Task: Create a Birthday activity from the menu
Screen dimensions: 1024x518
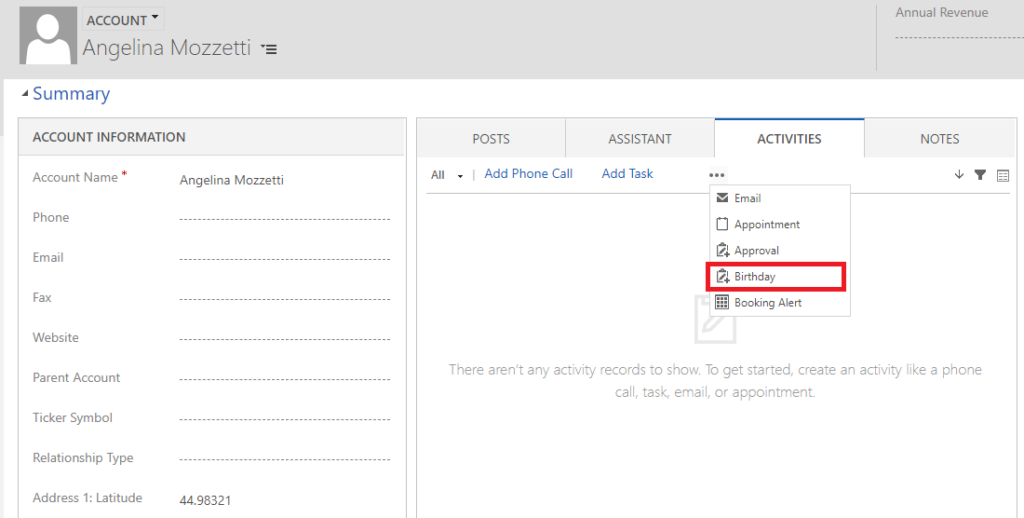Action: [x=755, y=276]
